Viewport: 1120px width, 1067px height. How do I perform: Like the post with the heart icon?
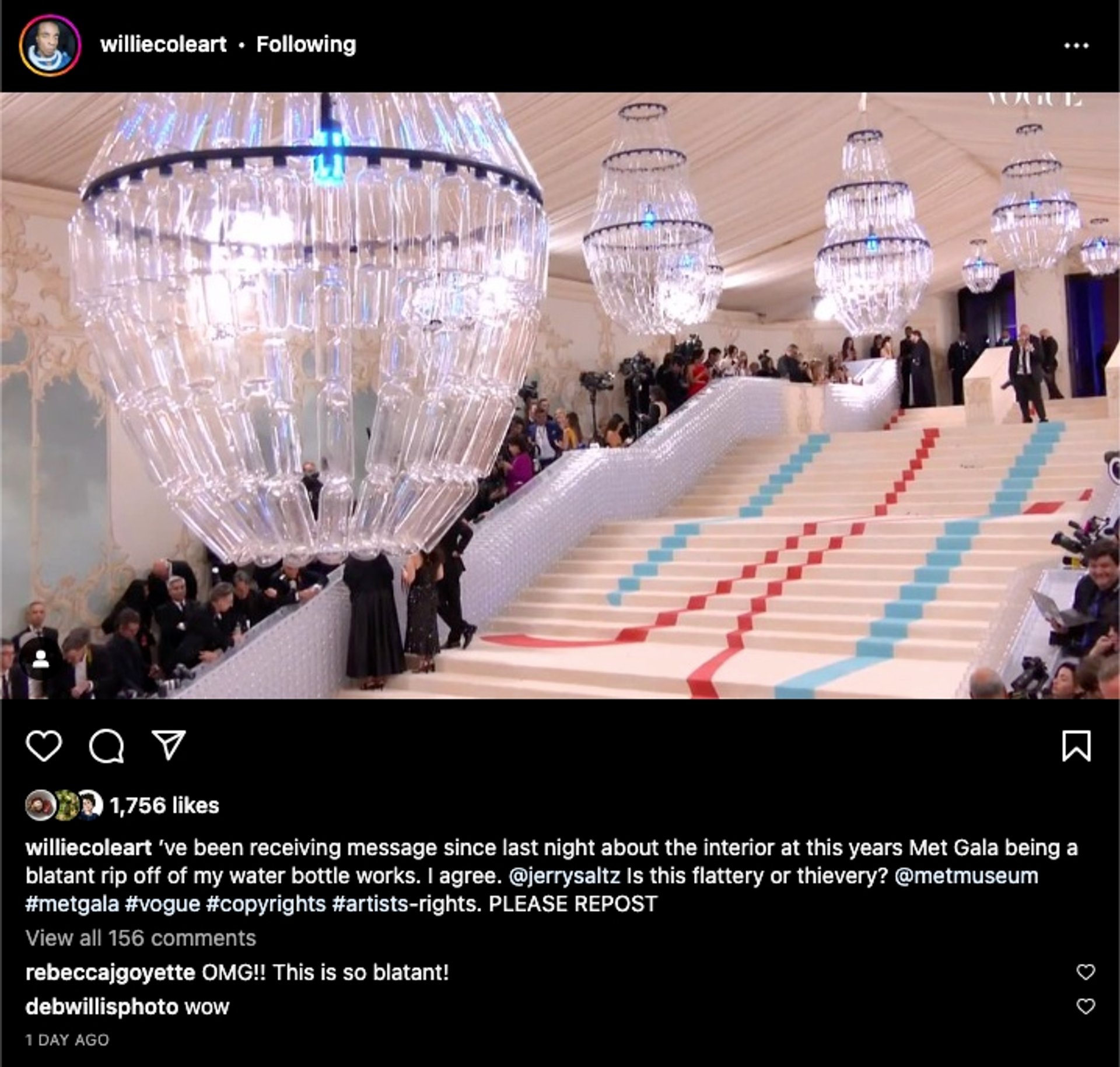click(x=44, y=746)
